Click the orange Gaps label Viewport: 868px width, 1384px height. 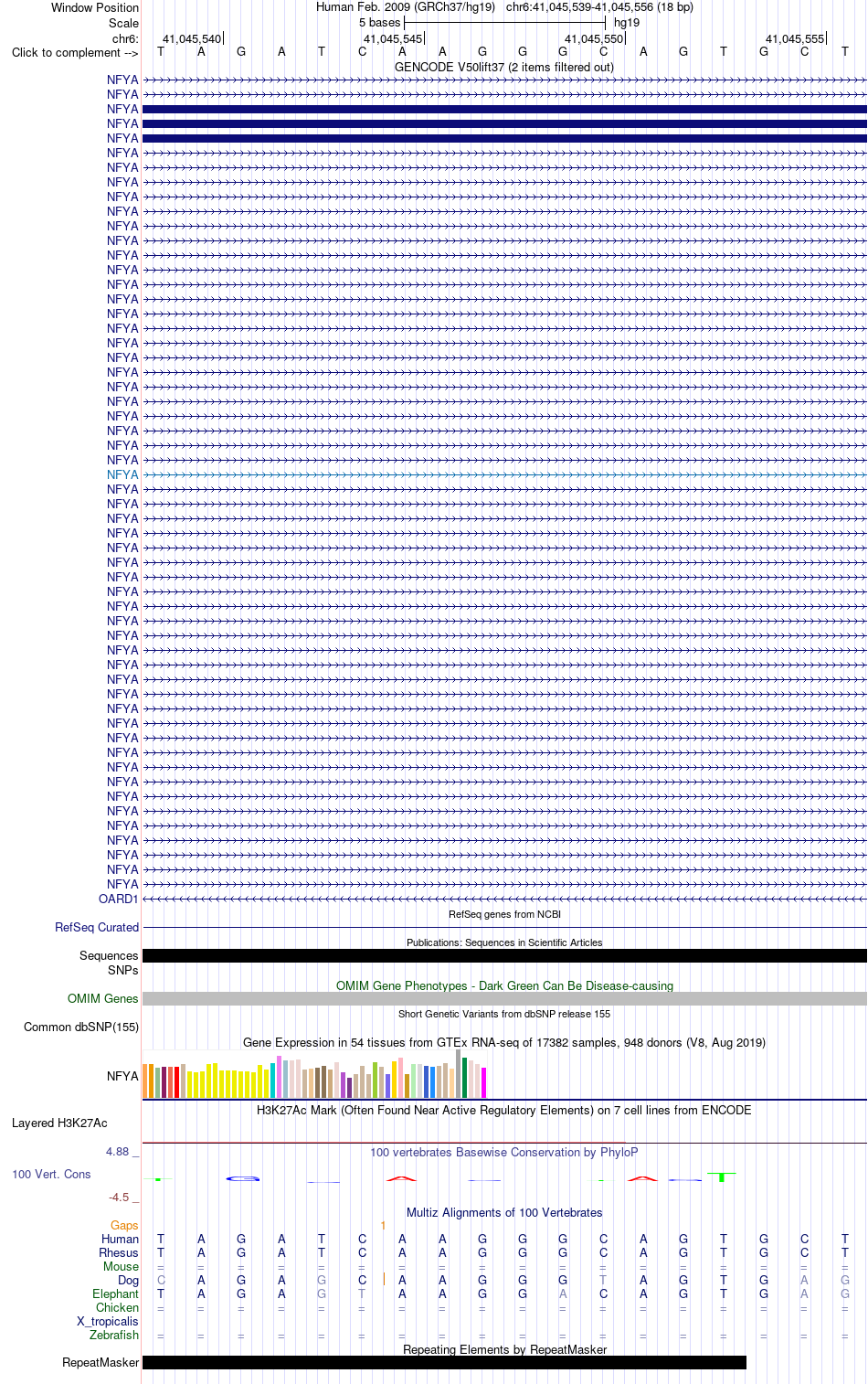click(124, 1225)
